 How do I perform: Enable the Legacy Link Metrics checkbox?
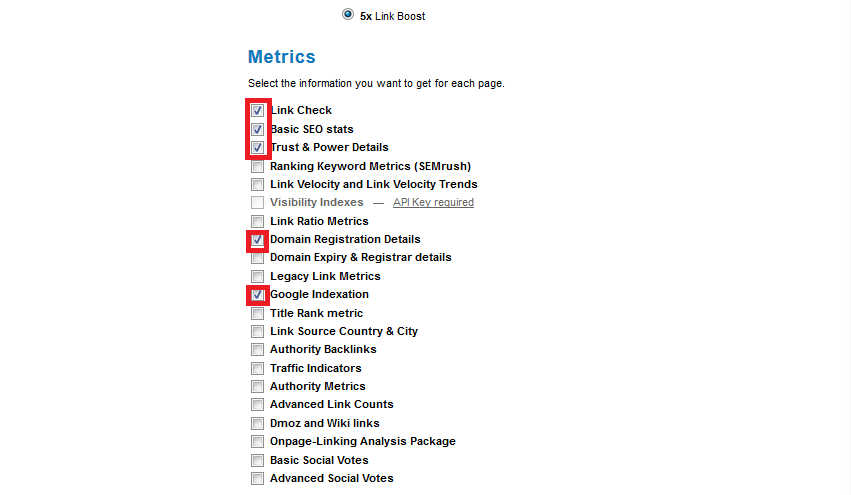click(258, 276)
